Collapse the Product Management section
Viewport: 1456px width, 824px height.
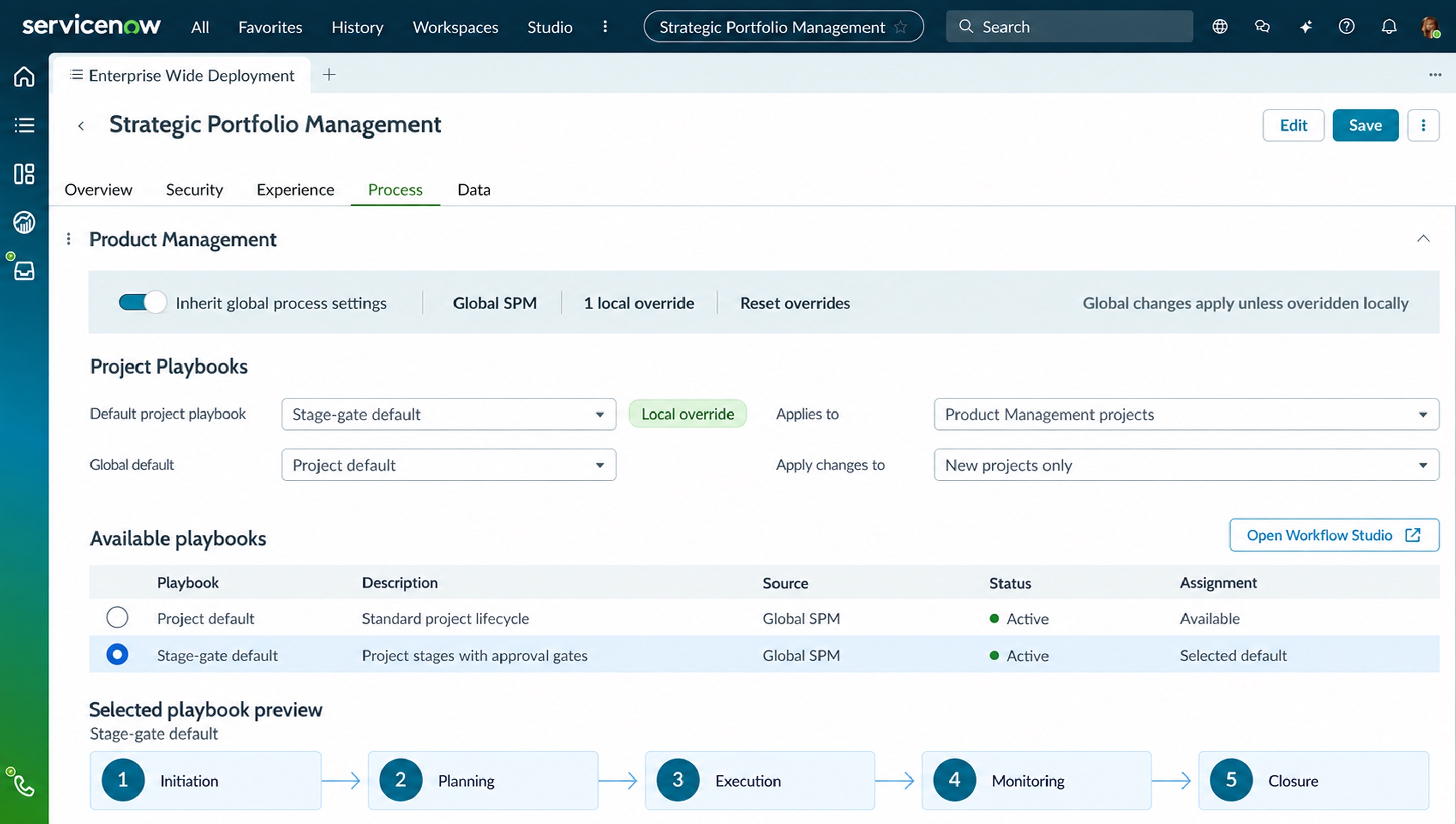[x=1423, y=239]
